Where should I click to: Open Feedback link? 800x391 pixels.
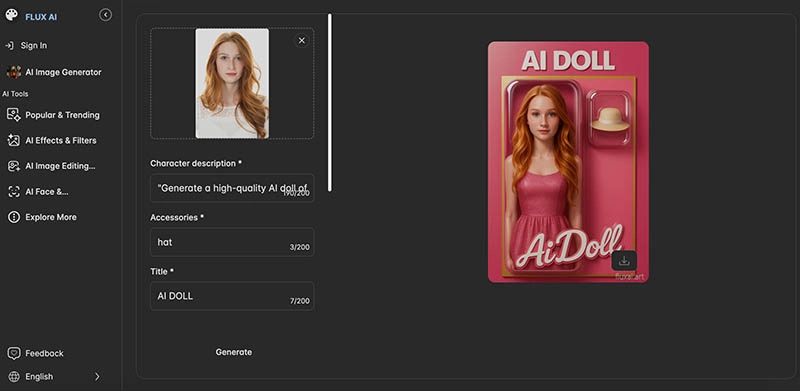point(44,353)
